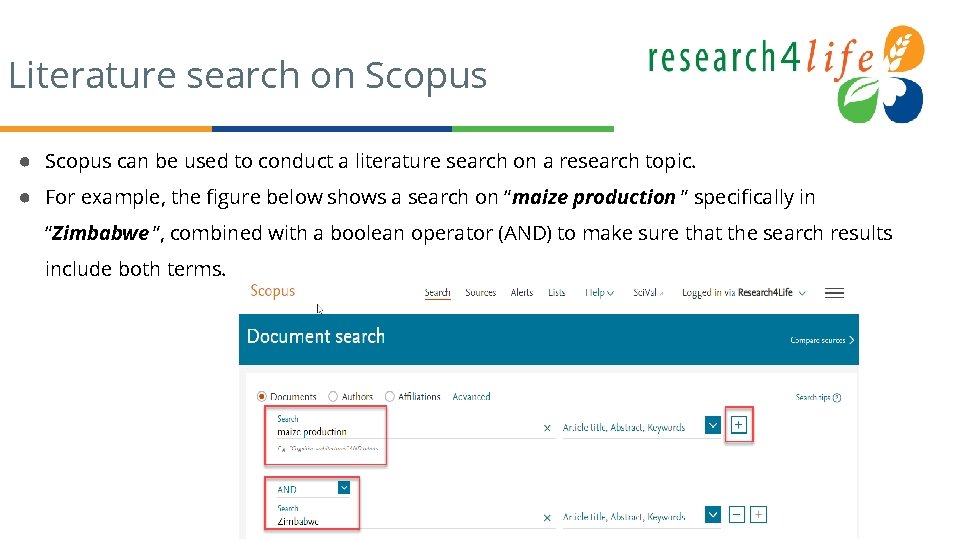Select the Authors radio button
960x540 pixels.
click(333, 397)
